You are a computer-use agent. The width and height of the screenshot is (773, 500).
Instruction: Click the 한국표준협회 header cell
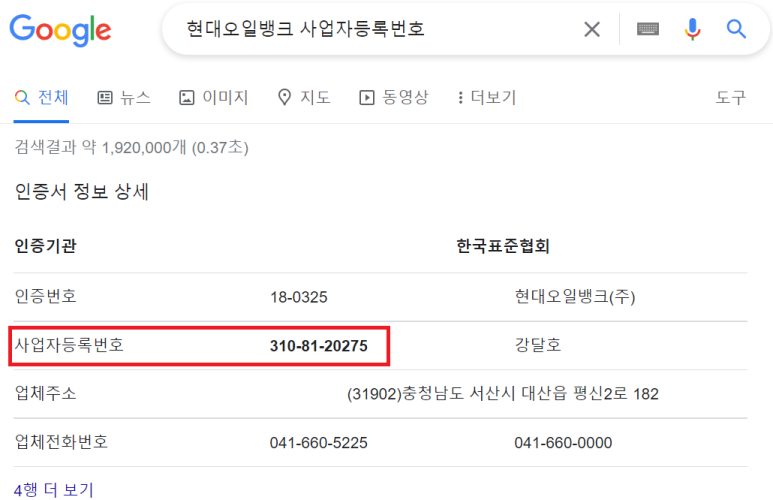pyautogui.click(x=503, y=246)
